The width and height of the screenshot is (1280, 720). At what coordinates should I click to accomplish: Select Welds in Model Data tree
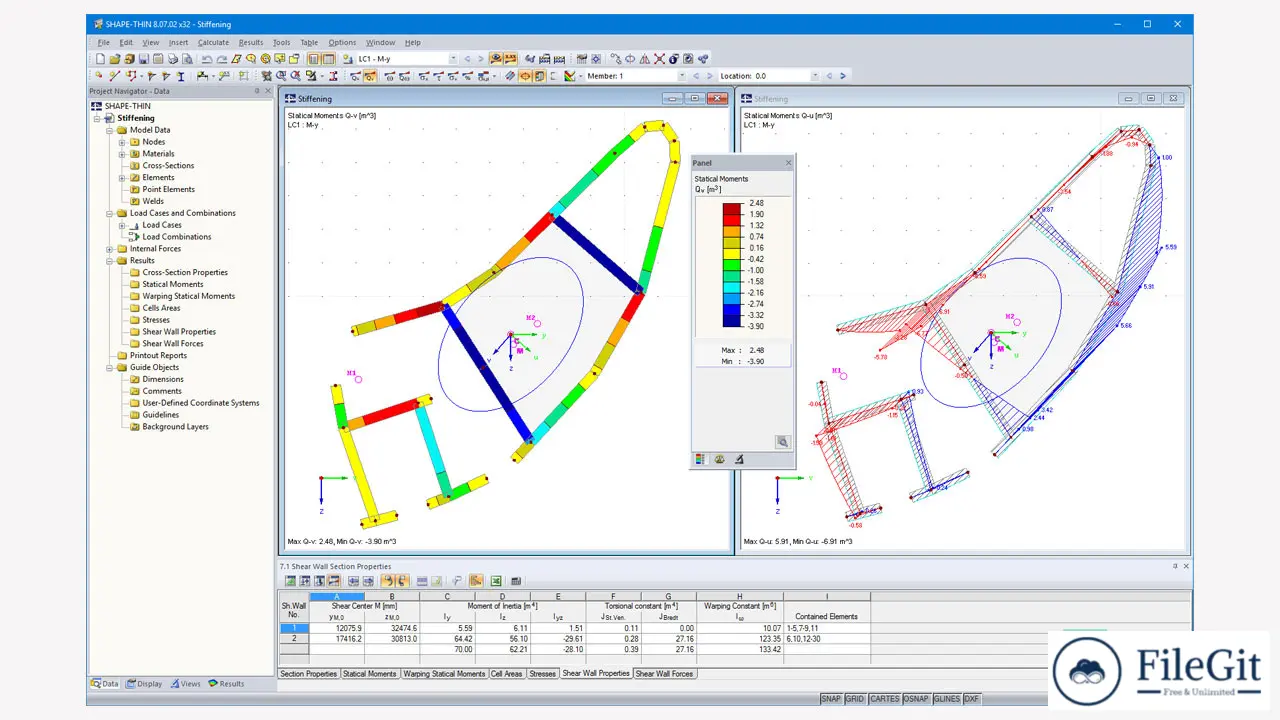153,201
